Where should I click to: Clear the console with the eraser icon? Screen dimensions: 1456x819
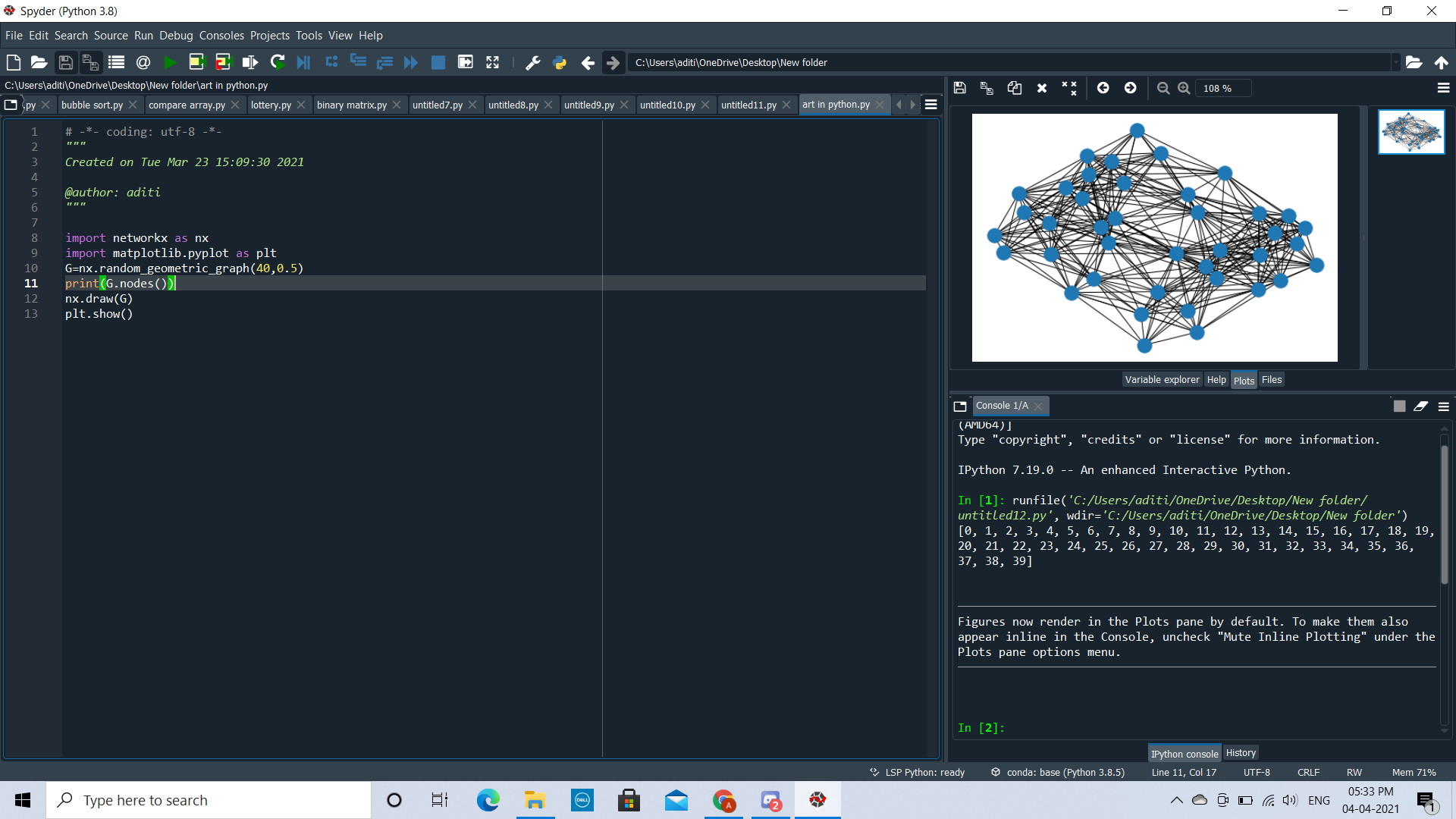[x=1420, y=406]
